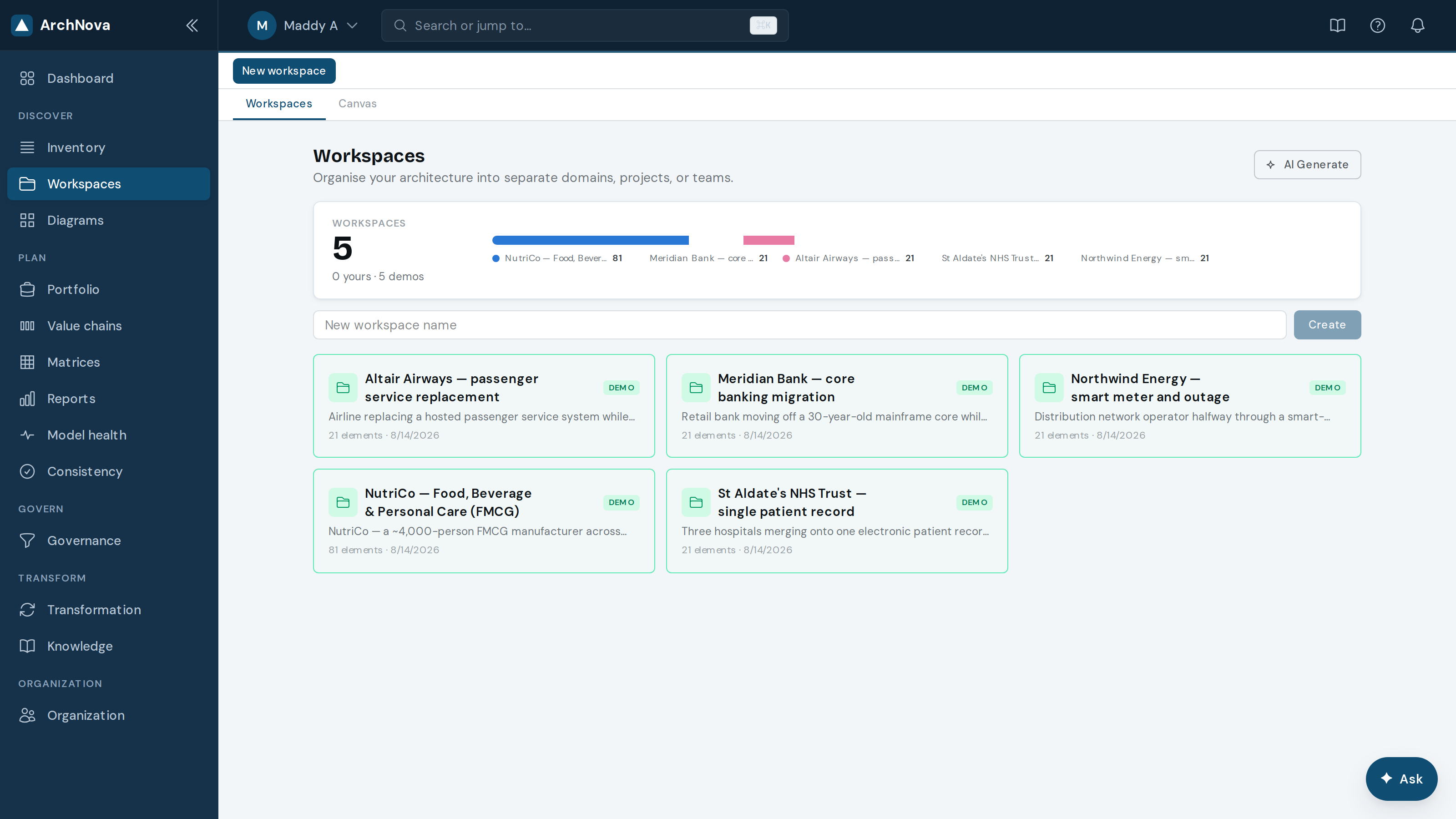Click the Portfolio icon in the sidebar

[x=27, y=289]
